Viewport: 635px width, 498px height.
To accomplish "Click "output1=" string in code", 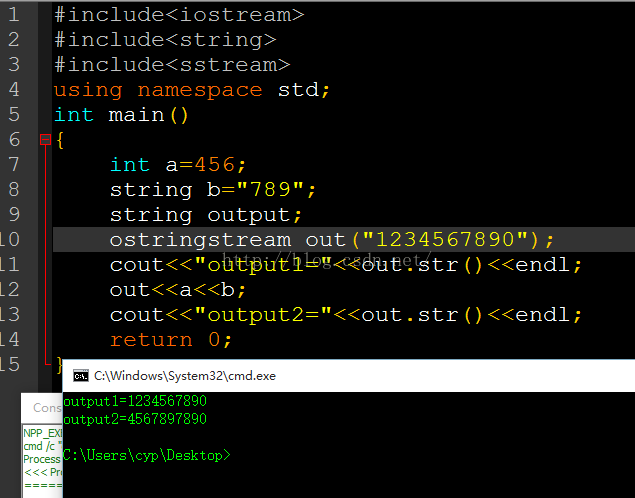I will pos(263,265).
